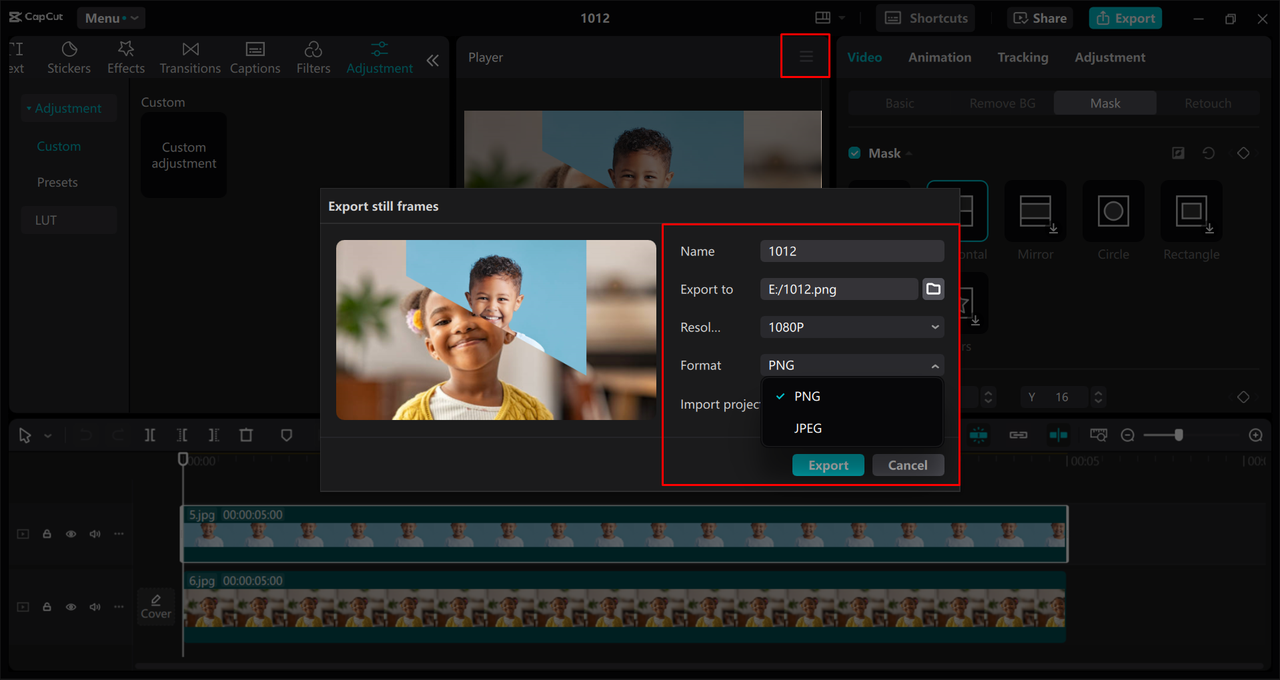Select the Filters panel icon
Image resolution: width=1280 pixels, height=680 pixels.
pyautogui.click(x=313, y=55)
